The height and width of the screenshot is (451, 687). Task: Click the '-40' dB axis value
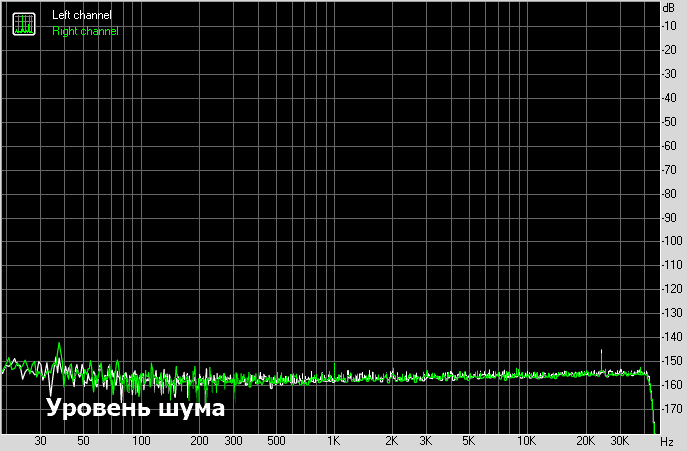click(669, 98)
